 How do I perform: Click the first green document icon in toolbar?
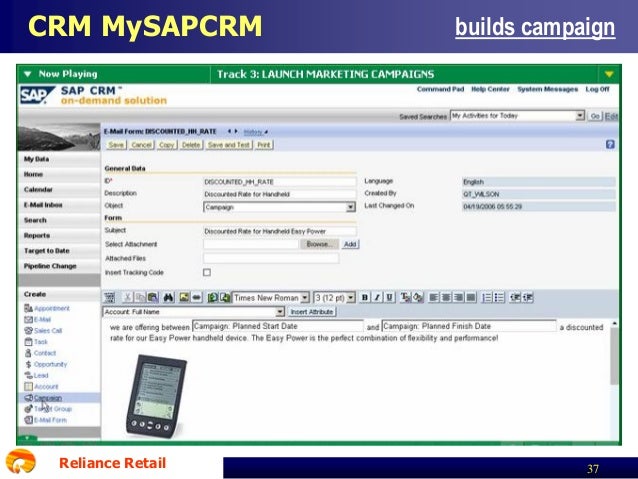(212, 297)
